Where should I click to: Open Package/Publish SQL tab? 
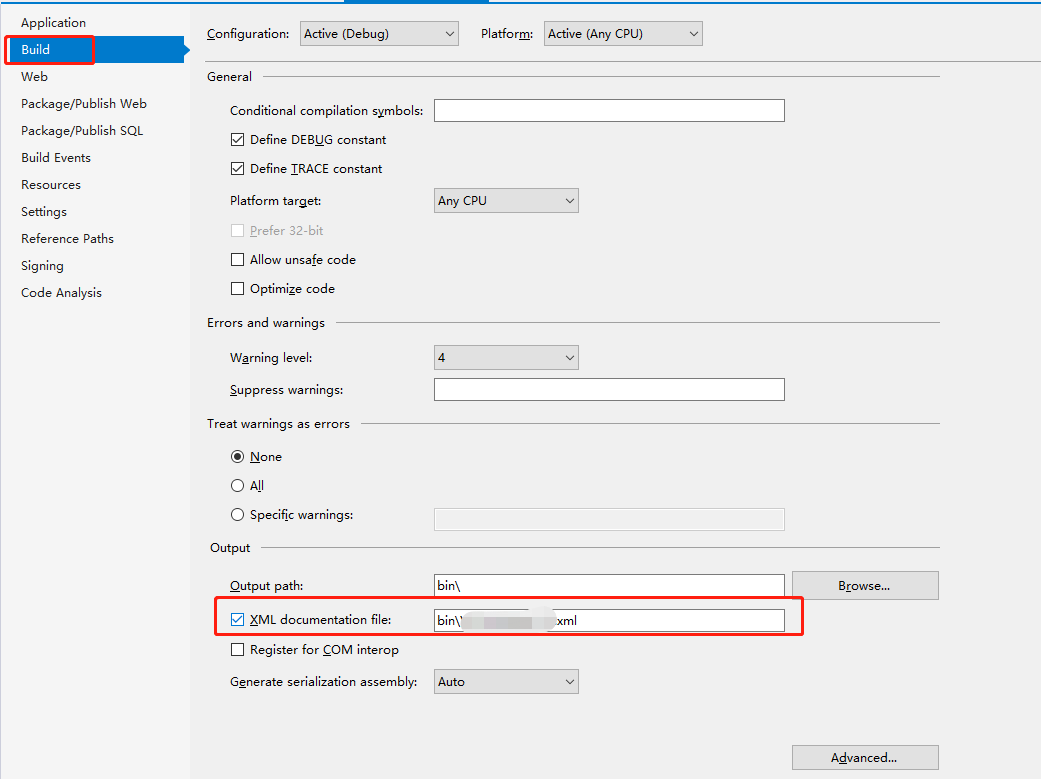(x=81, y=130)
